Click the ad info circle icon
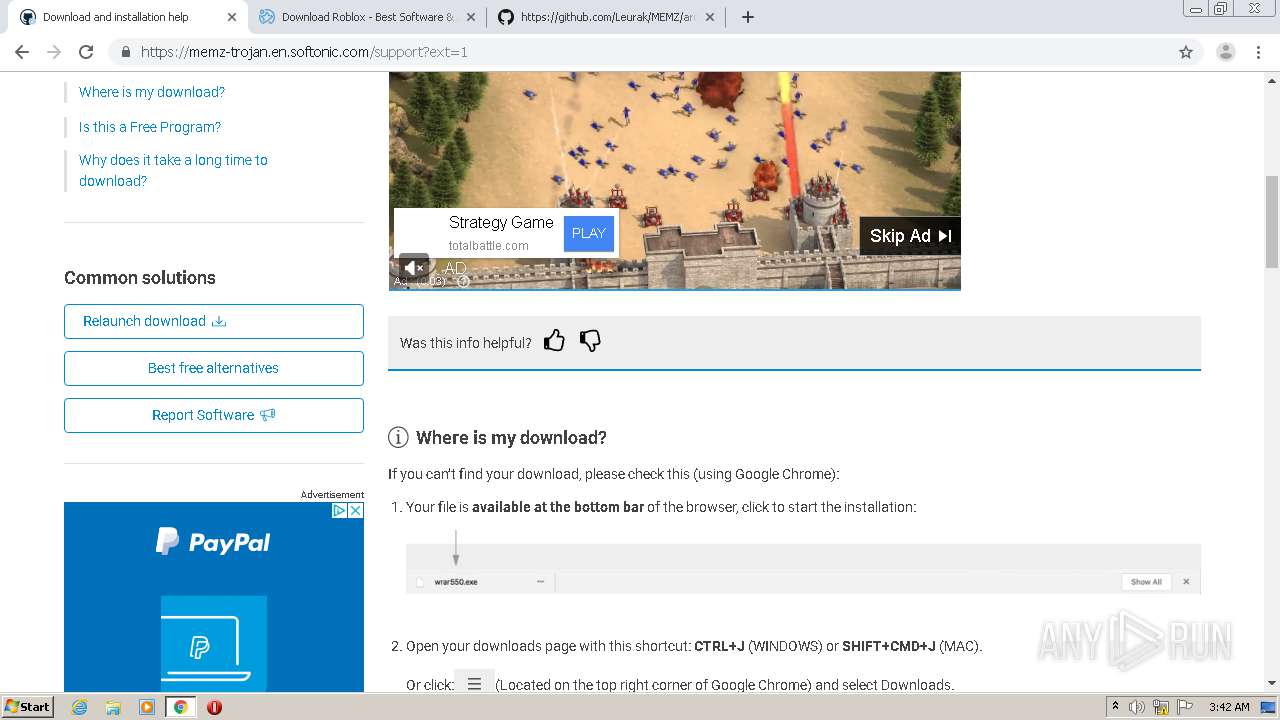The width and height of the screenshot is (1280, 720). pyautogui.click(x=463, y=281)
